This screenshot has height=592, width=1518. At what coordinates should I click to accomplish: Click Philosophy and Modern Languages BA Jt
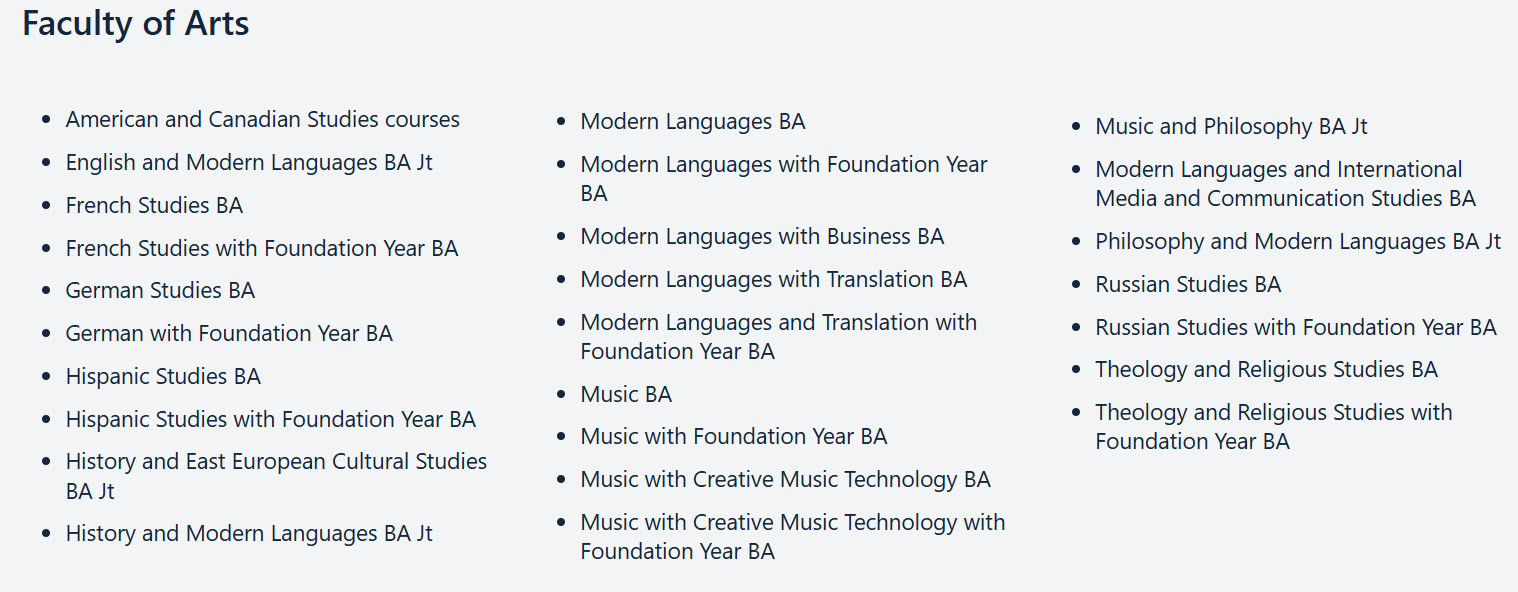(x=1298, y=242)
